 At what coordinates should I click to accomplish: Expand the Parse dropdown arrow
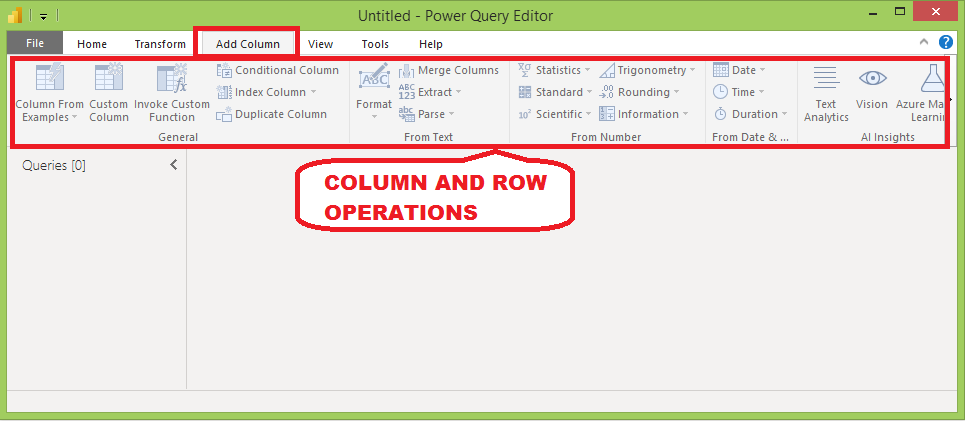point(451,114)
